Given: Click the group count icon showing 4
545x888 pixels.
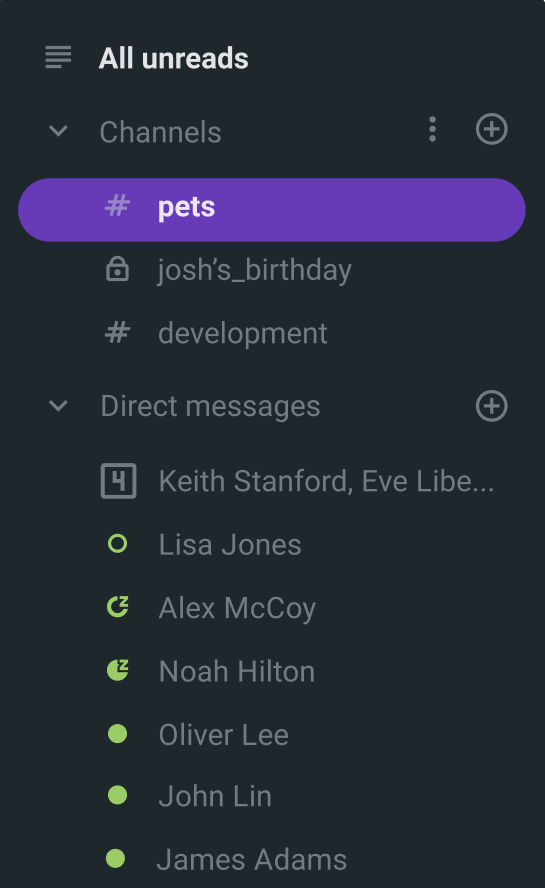Looking at the screenshot, I should click(118, 481).
